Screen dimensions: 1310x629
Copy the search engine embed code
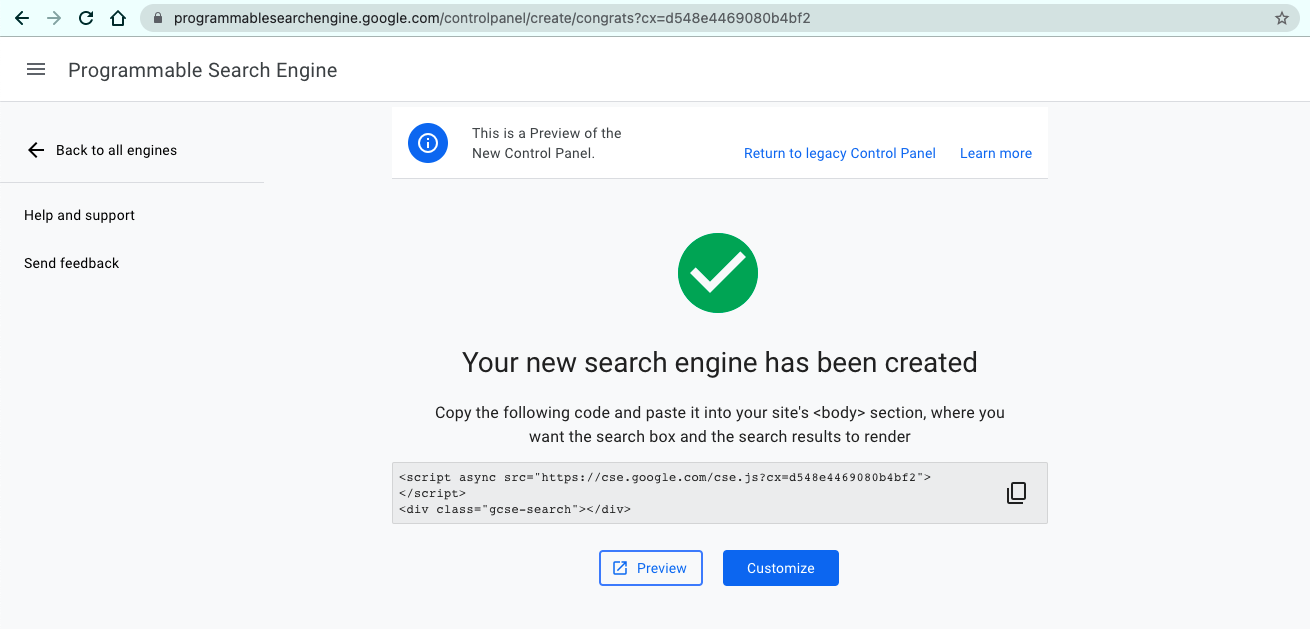[1016, 492]
